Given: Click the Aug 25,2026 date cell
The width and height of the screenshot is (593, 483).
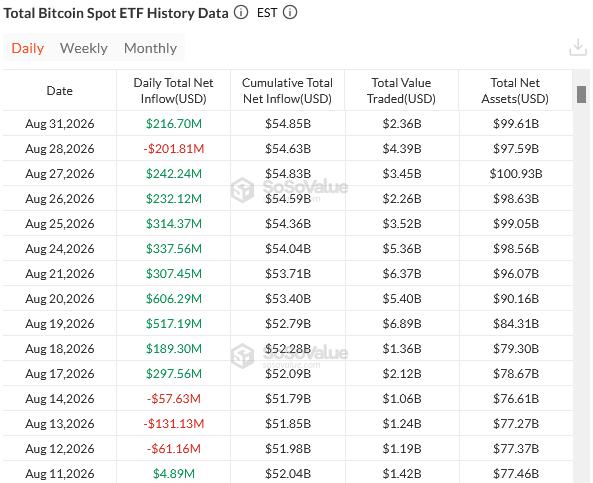Looking at the screenshot, I should tap(60, 224).
